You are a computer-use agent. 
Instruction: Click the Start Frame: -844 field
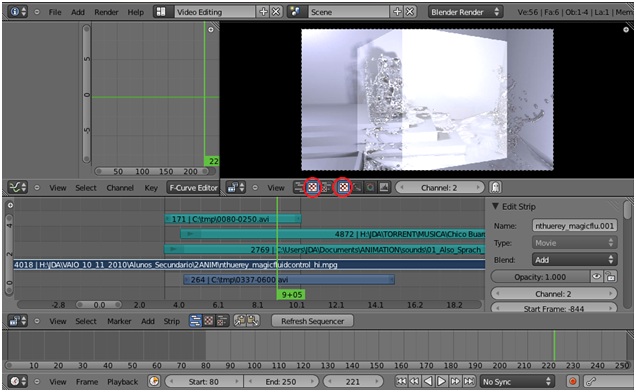point(554,308)
